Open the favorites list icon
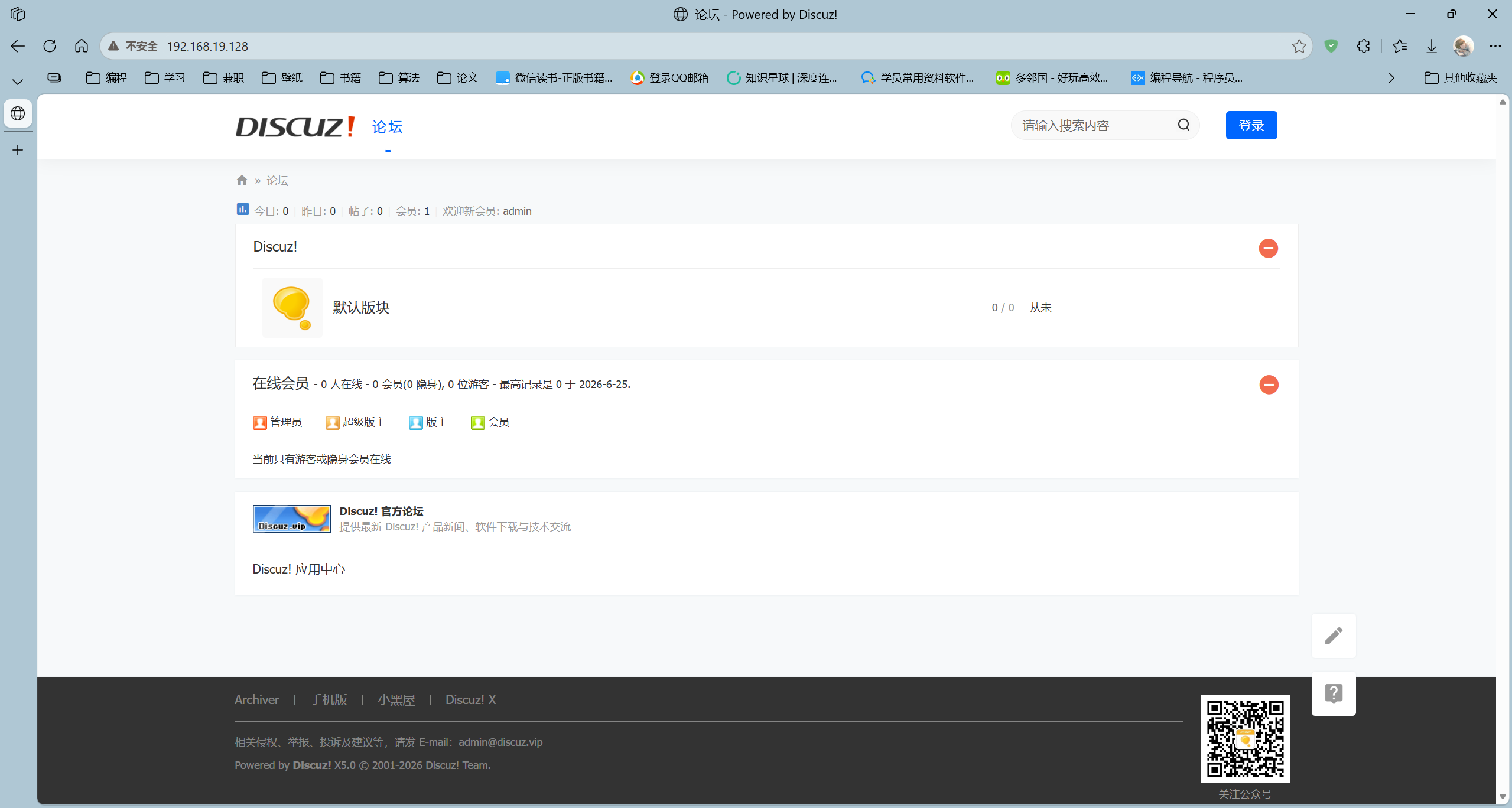Screen dimensions: 1512x808 [1400, 46]
